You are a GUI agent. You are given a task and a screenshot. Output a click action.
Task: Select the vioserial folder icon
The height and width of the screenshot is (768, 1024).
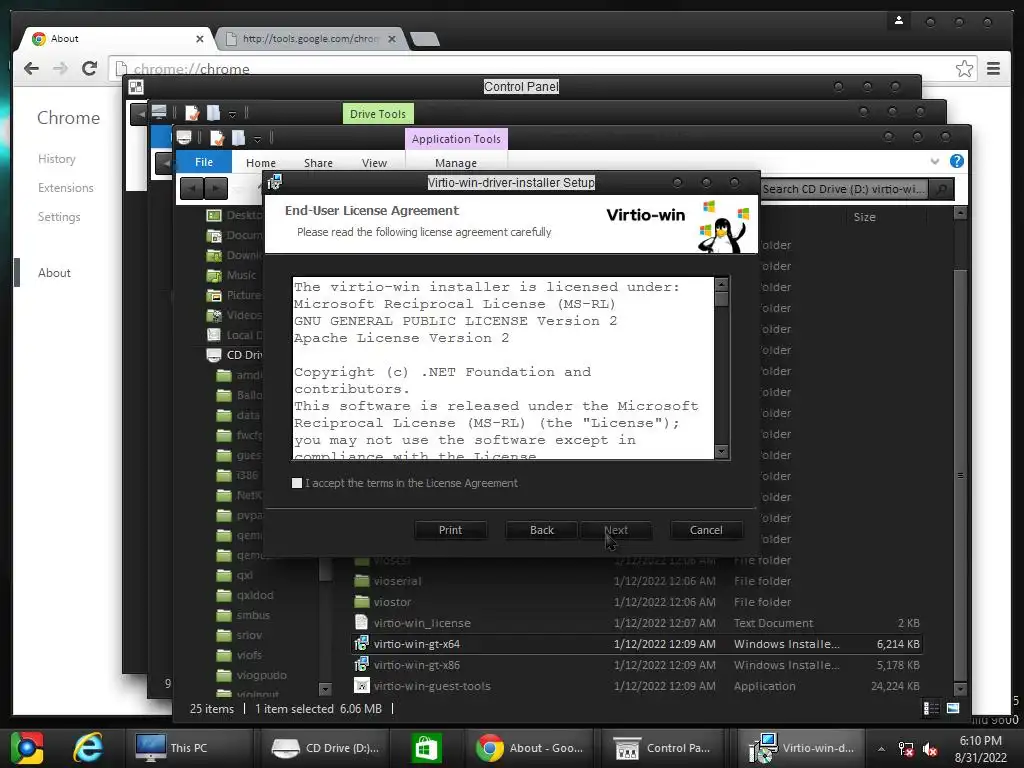[361, 581]
